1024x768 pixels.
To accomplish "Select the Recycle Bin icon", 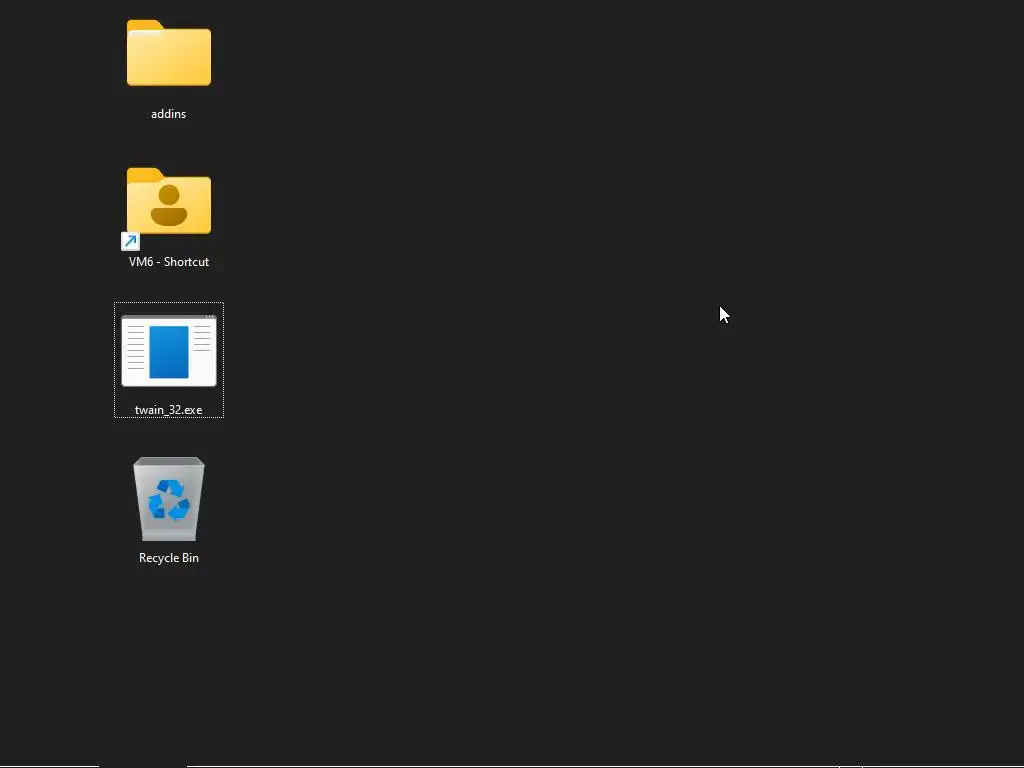I will click(x=168, y=499).
